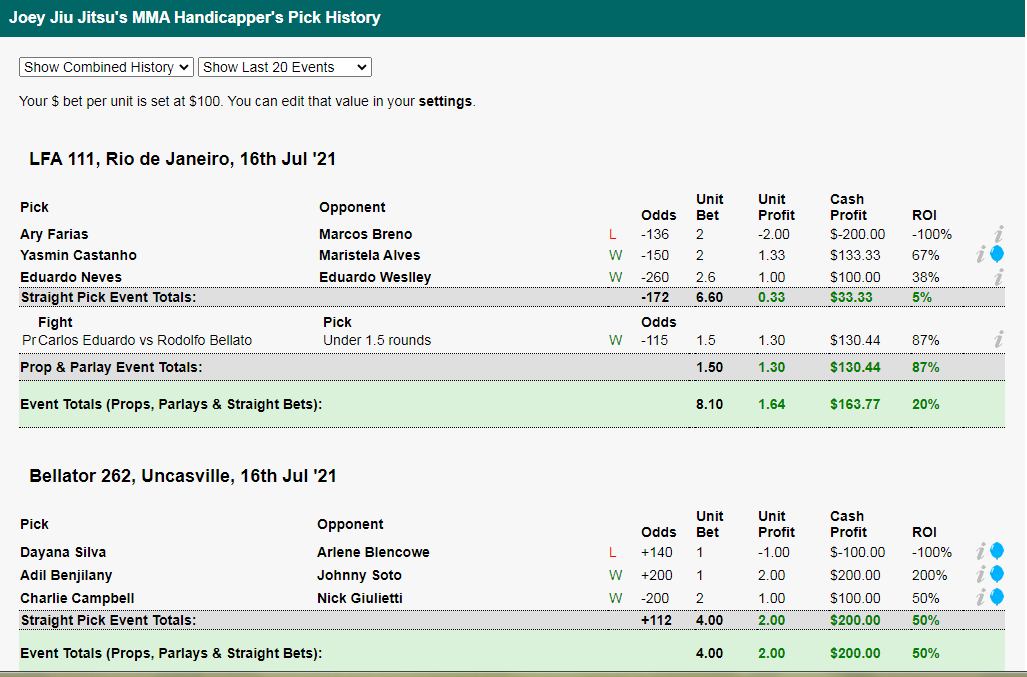
Task: Click the info icon for Ary Farias pick
Action: [x=998, y=234]
